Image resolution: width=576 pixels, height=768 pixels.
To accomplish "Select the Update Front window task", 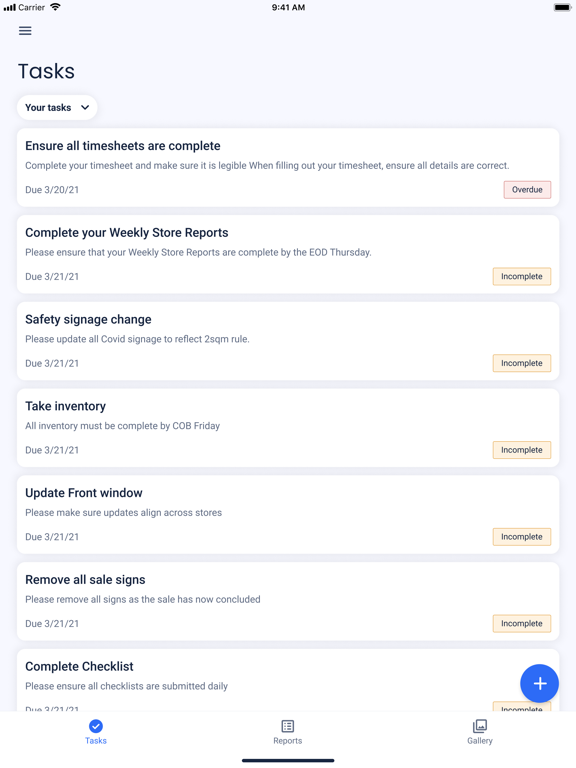I will tap(288, 514).
